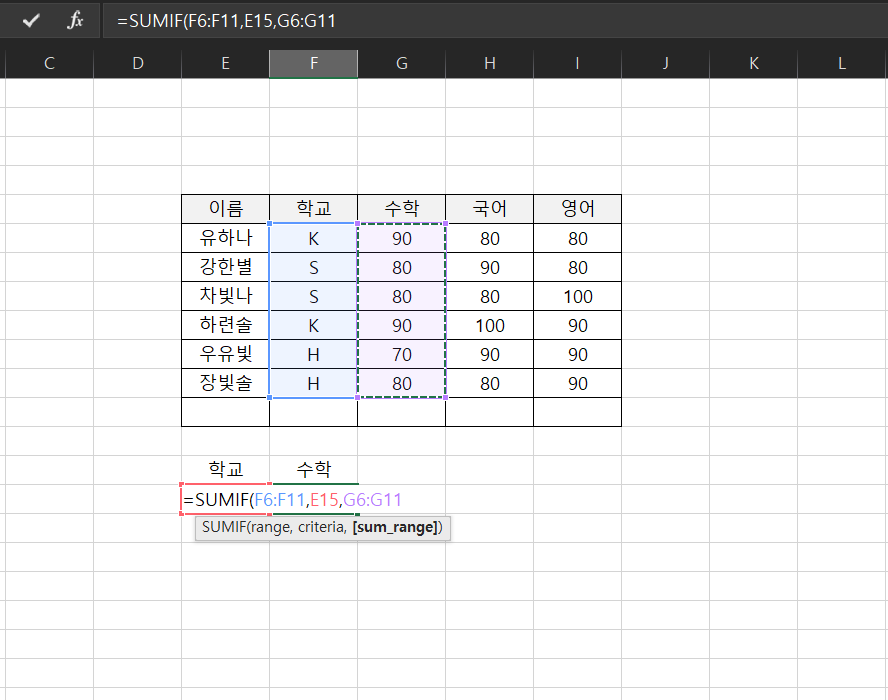Select column header L
Viewport: 888px width, 700px height.
pos(840,62)
